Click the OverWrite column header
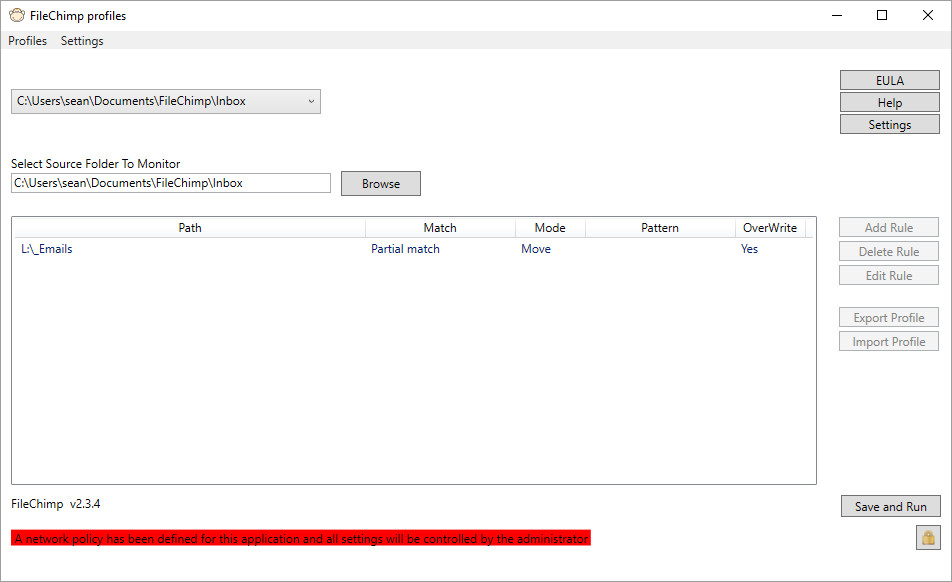952x582 pixels. [x=770, y=228]
